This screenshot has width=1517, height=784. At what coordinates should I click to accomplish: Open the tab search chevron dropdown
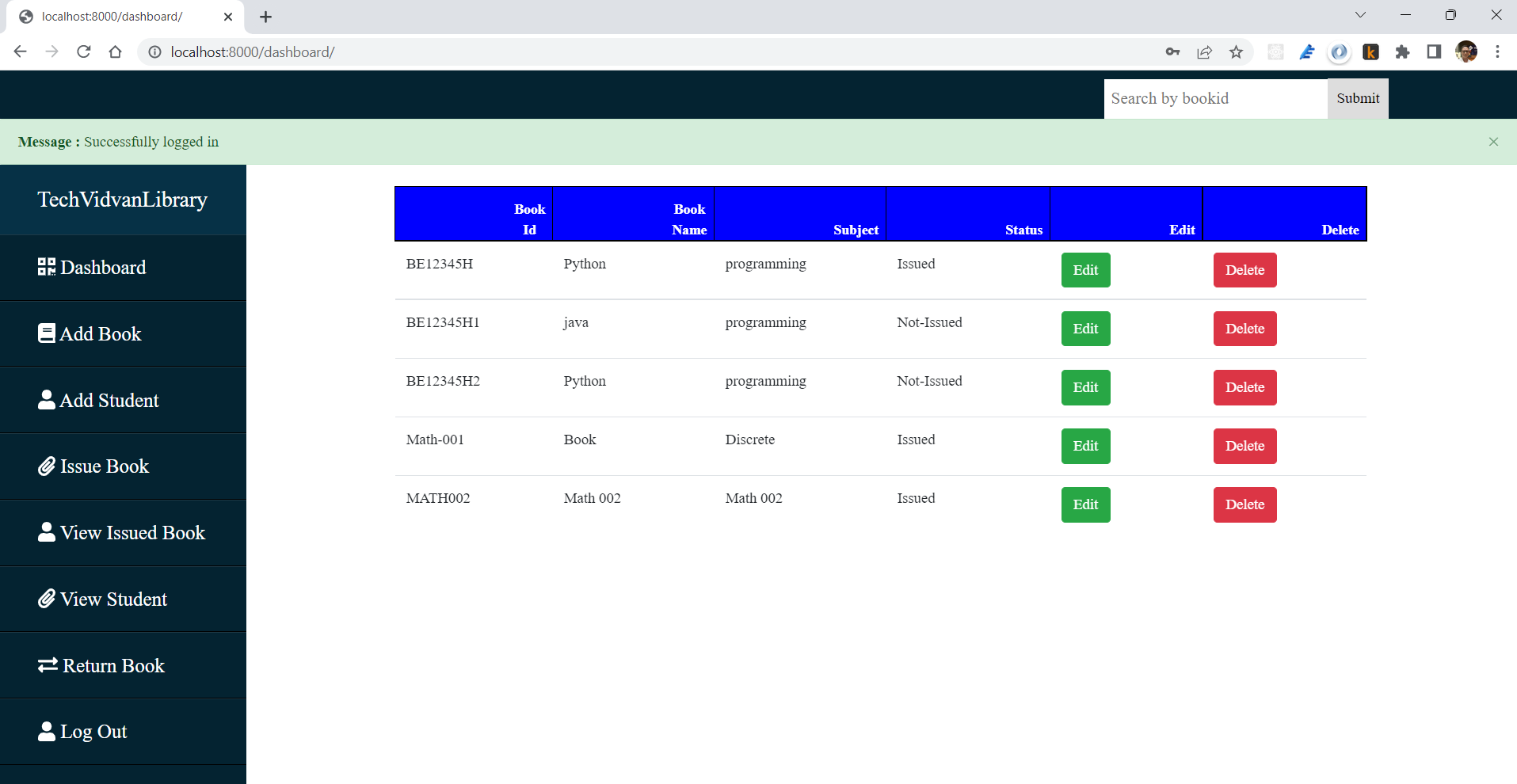tap(1360, 14)
